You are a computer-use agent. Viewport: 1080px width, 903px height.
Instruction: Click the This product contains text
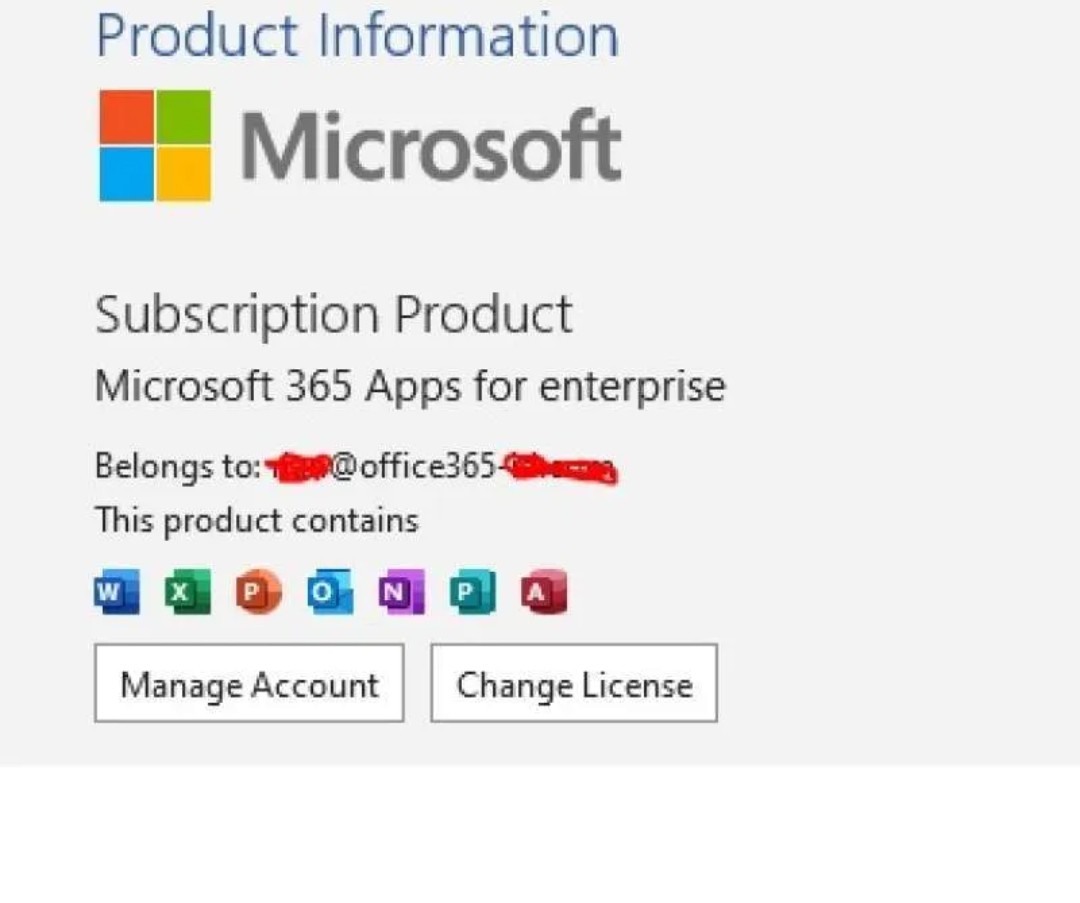[x=256, y=521]
